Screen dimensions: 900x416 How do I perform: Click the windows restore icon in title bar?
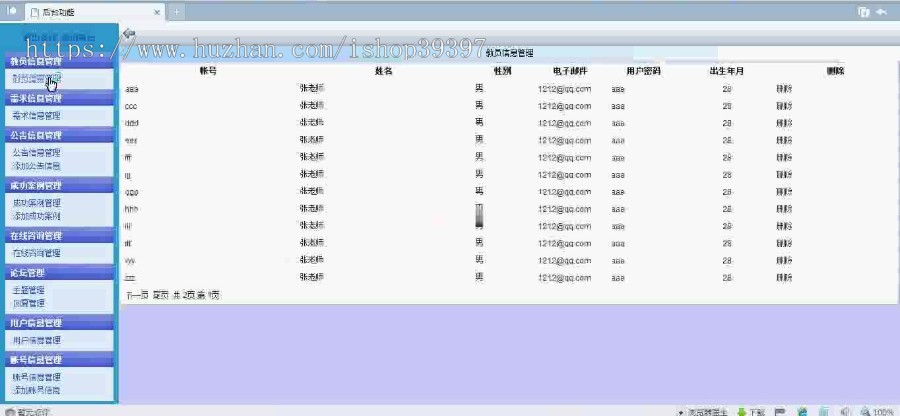[863, 11]
